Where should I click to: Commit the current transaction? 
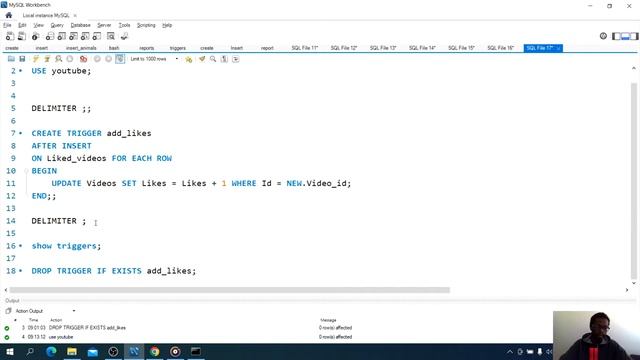[x=97, y=59]
